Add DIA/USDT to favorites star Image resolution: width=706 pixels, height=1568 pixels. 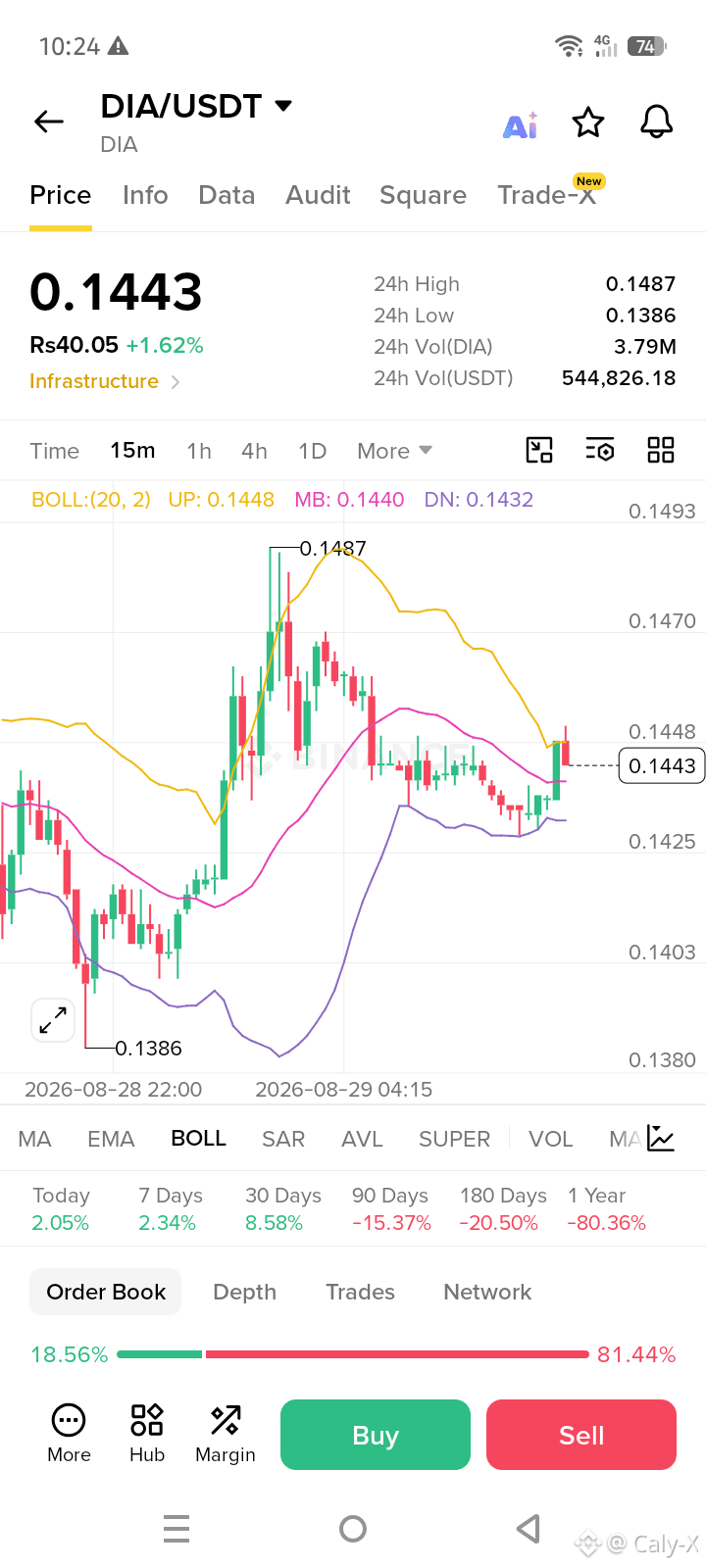[x=588, y=122]
